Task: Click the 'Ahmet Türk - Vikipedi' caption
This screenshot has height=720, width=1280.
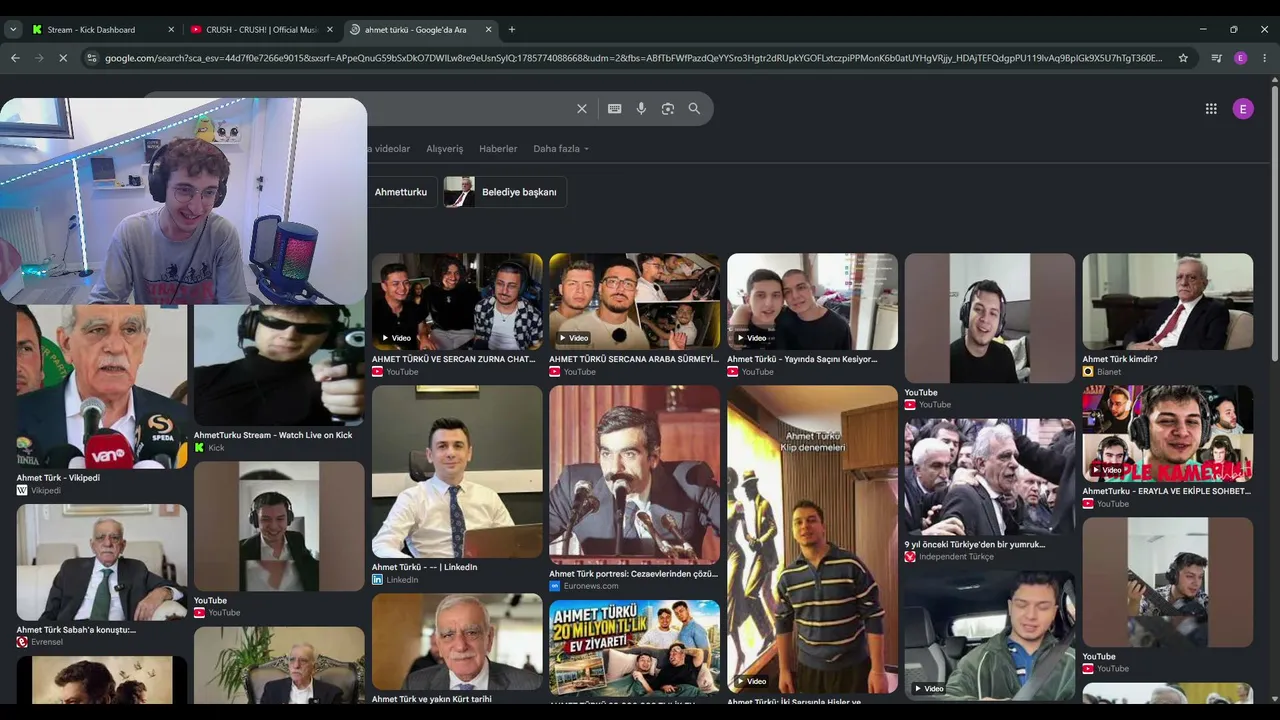Action: click(58, 478)
